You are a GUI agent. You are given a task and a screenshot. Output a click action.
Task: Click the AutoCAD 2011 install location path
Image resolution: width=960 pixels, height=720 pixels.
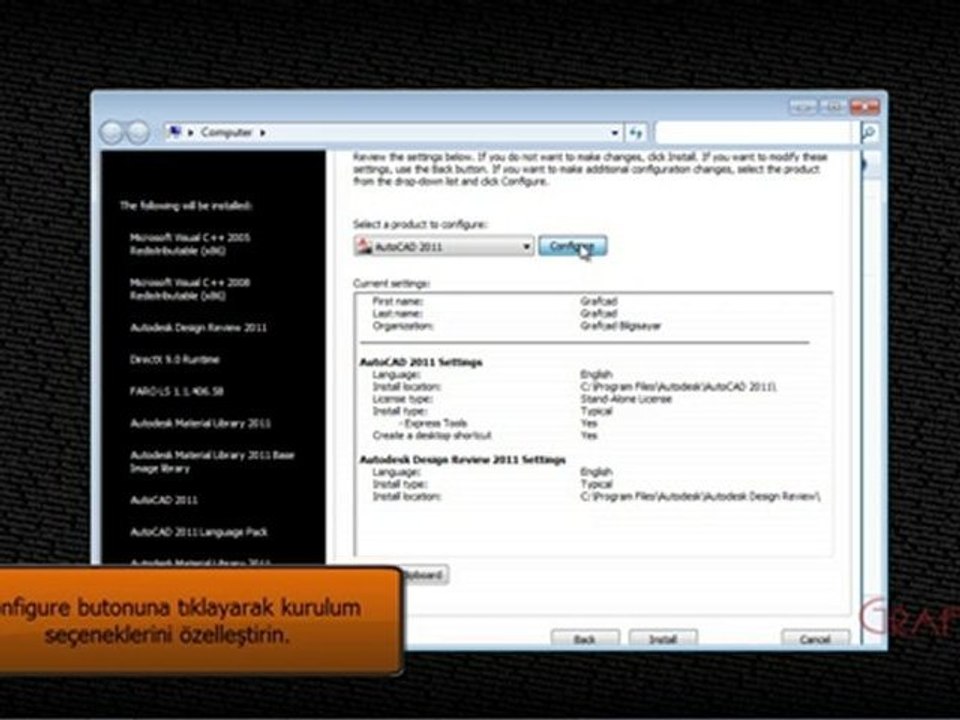tap(678, 387)
